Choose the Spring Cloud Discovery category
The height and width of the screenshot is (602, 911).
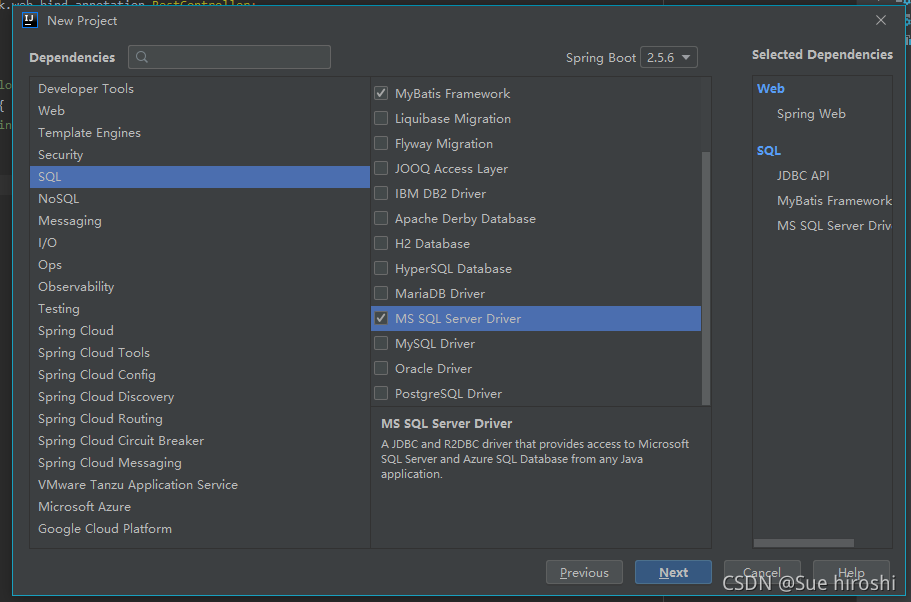point(200,397)
